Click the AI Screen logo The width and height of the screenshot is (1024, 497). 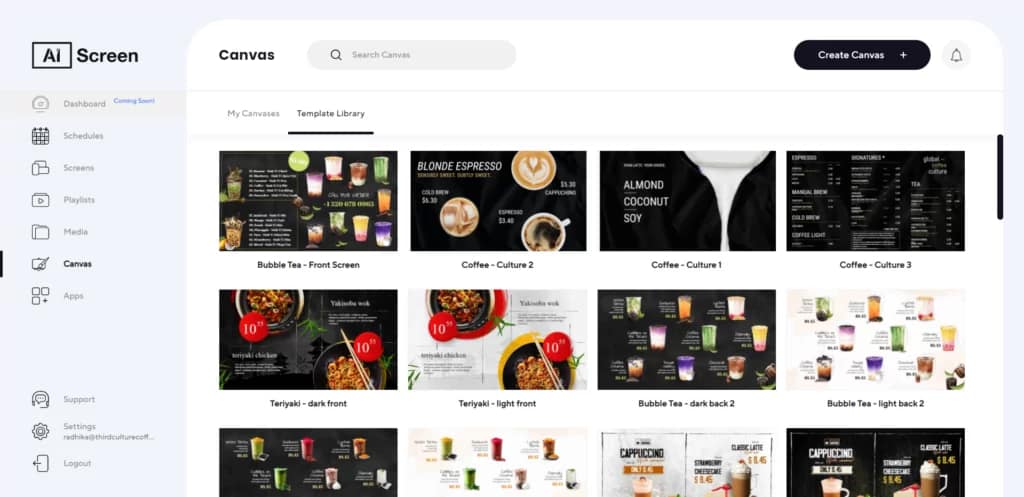(x=85, y=56)
